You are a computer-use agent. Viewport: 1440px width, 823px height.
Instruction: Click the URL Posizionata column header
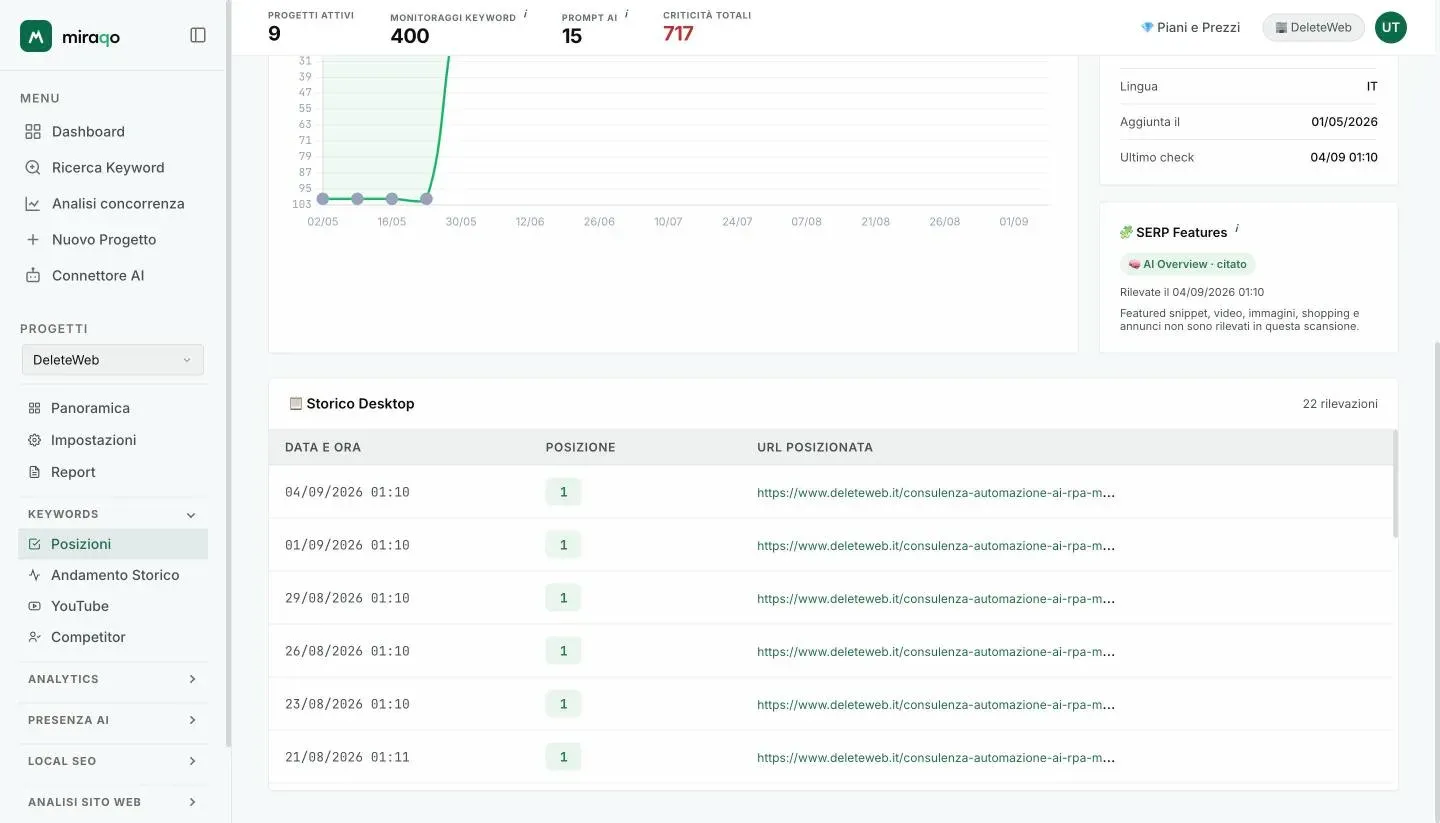point(815,447)
